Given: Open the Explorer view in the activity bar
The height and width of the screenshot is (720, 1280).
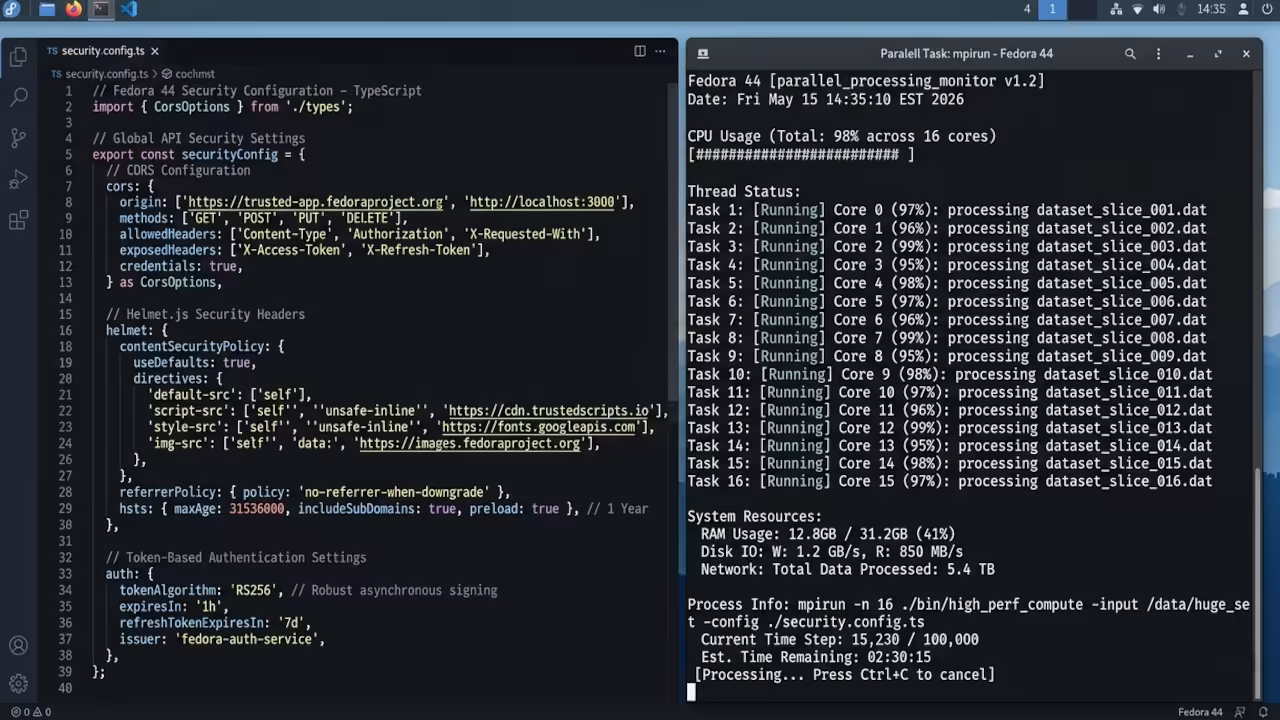Looking at the screenshot, I should pyautogui.click(x=18, y=58).
